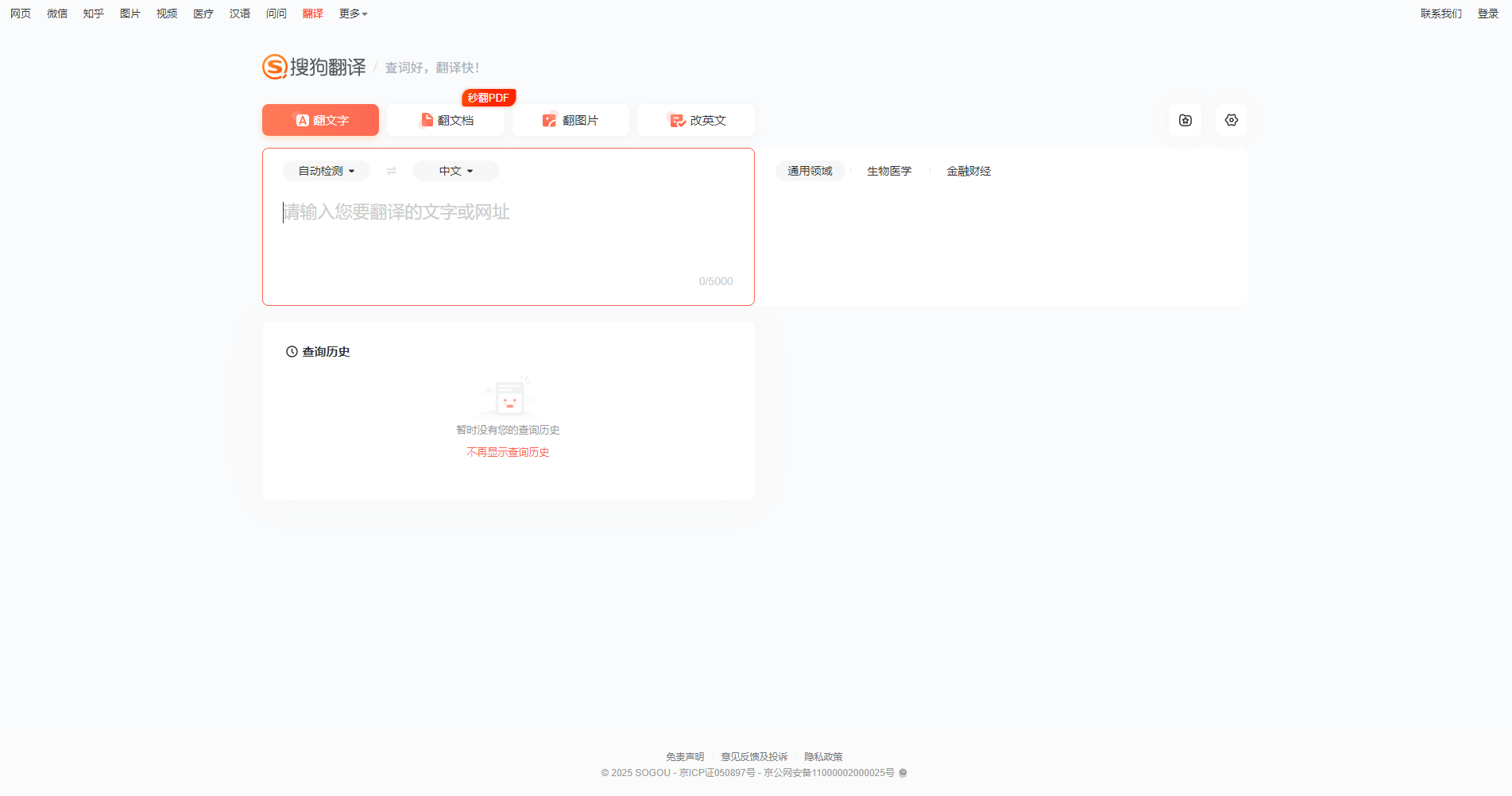Click the swap languages arrows icon
1512x796 pixels.
pos(391,170)
